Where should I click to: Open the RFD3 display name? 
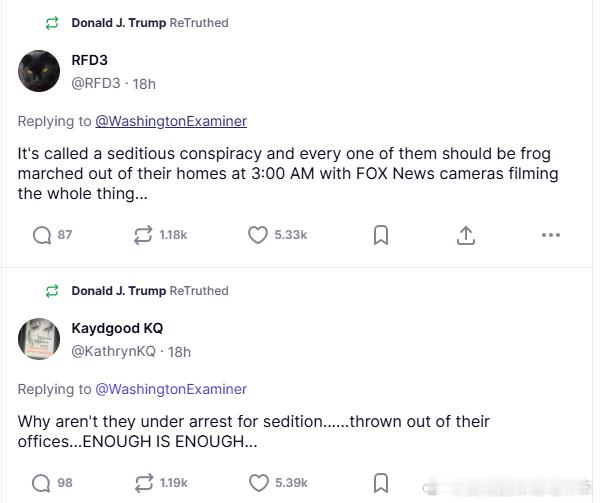(90, 60)
